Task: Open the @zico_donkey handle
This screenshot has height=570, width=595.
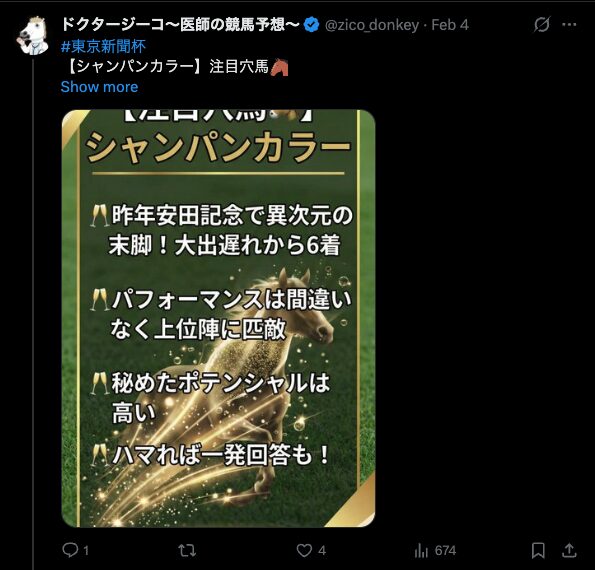Action: (x=372, y=25)
